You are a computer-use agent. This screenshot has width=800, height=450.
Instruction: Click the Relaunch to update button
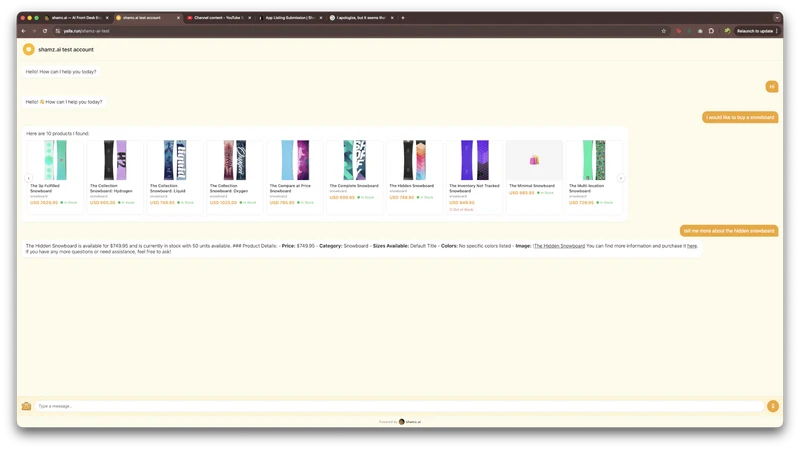(755, 31)
